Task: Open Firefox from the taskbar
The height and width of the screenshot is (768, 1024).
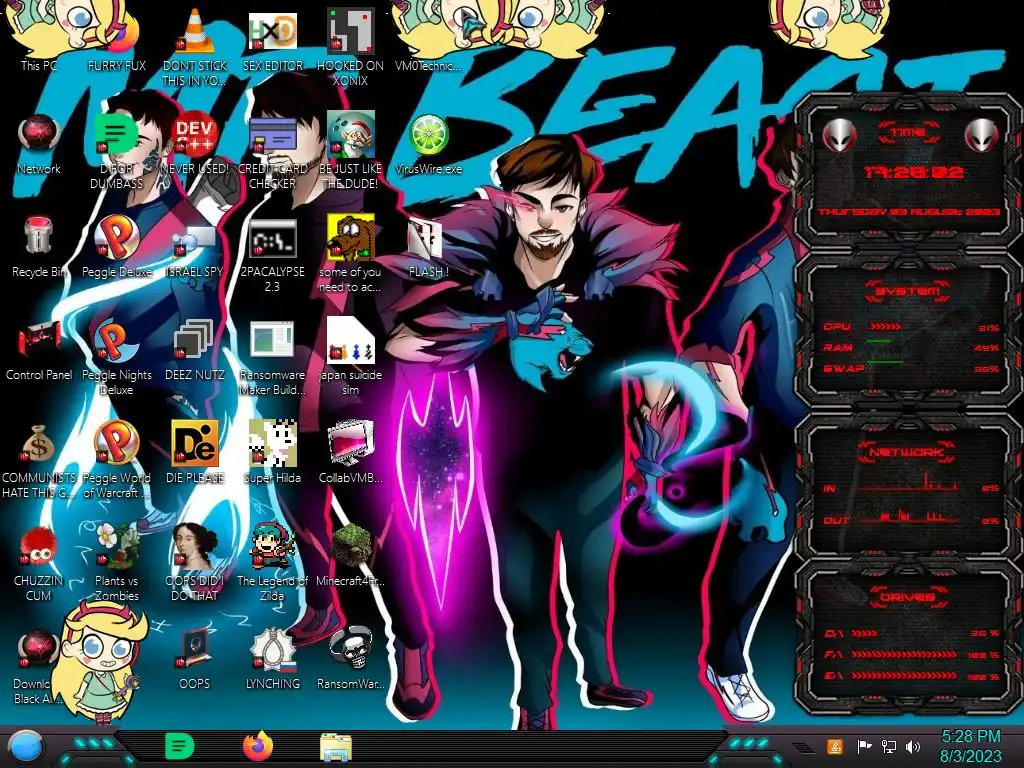Action: [258, 746]
